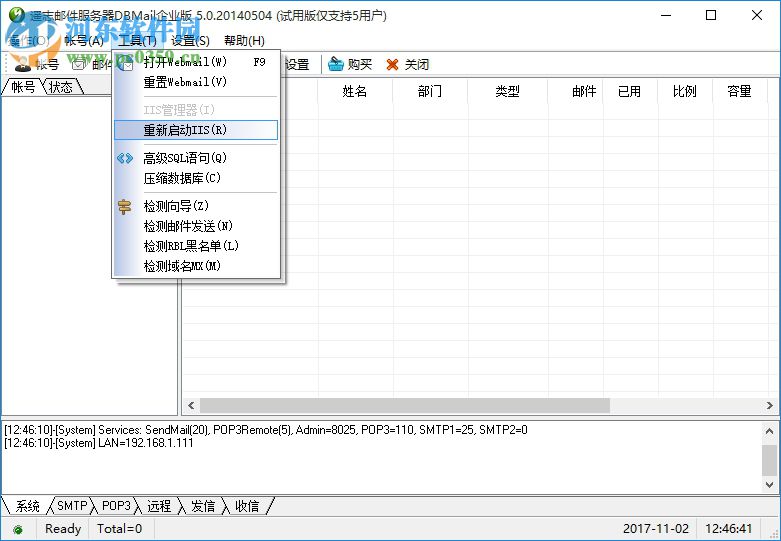
Task: Choose 高级SQL语句(Q) menu entry
Action: tap(196, 158)
